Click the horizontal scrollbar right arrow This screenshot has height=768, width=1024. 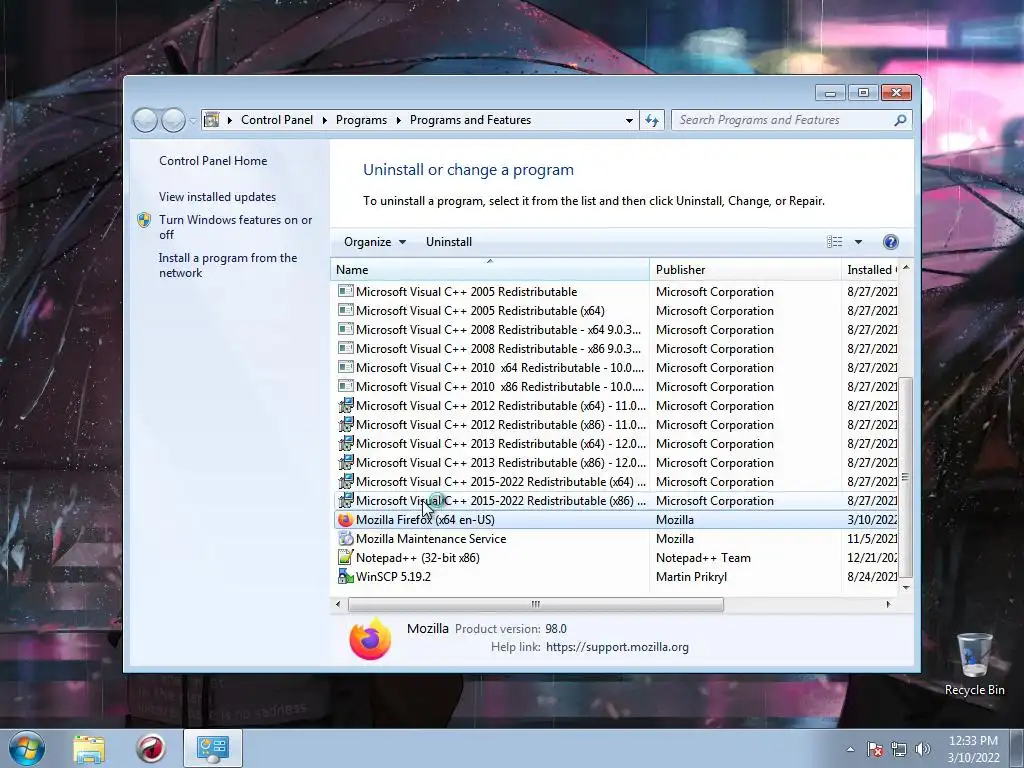[888, 604]
